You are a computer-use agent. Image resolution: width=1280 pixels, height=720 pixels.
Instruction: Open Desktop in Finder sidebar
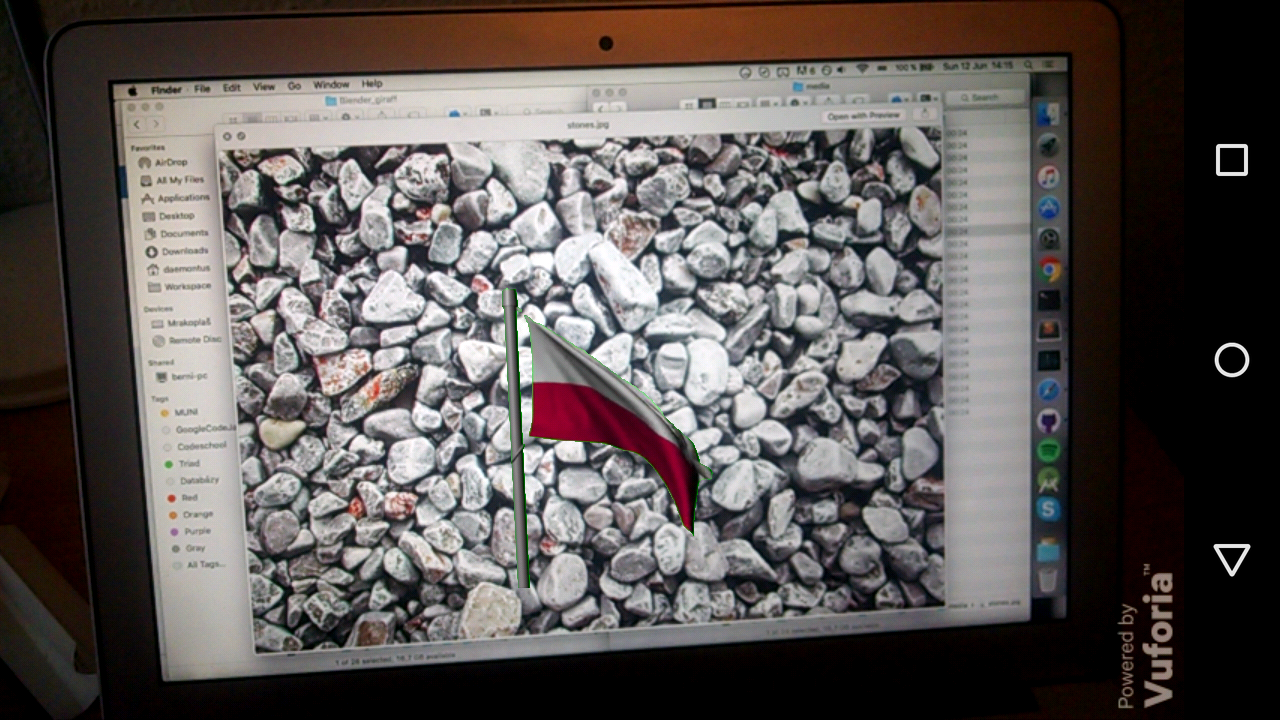(169, 216)
